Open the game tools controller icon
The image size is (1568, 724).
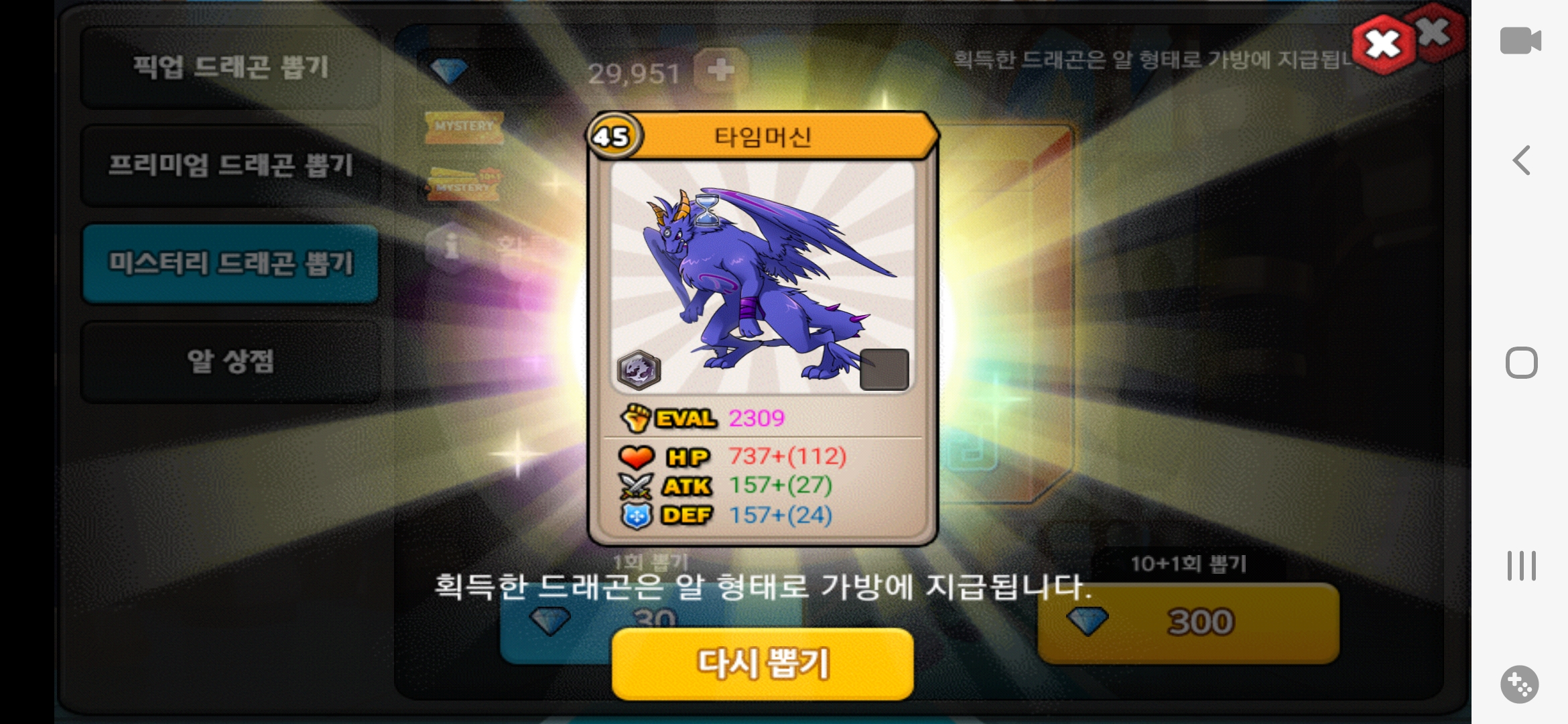[x=1520, y=684]
